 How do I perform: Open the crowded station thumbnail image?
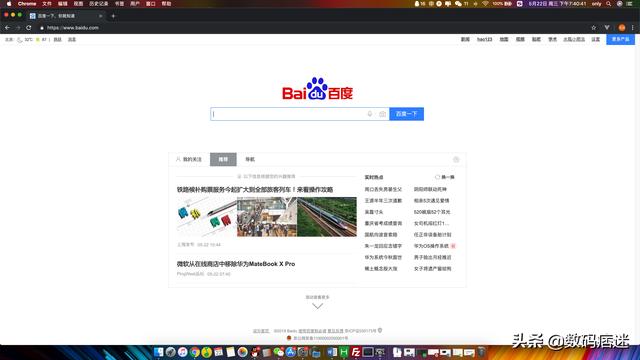(267, 217)
